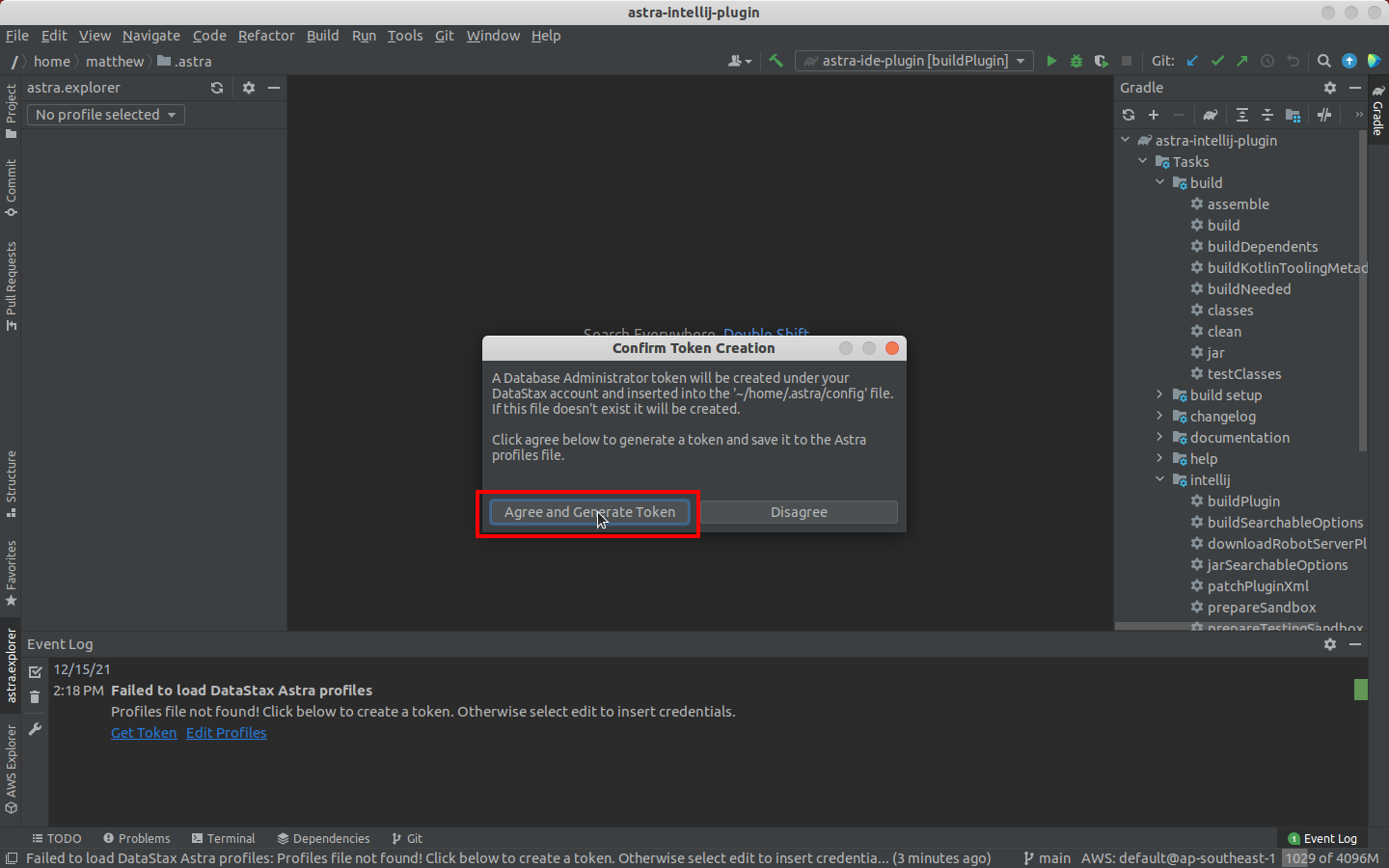Click Git Commit checkmark icon
Image resolution: width=1389 pixels, height=868 pixels.
pyautogui.click(x=1217, y=61)
